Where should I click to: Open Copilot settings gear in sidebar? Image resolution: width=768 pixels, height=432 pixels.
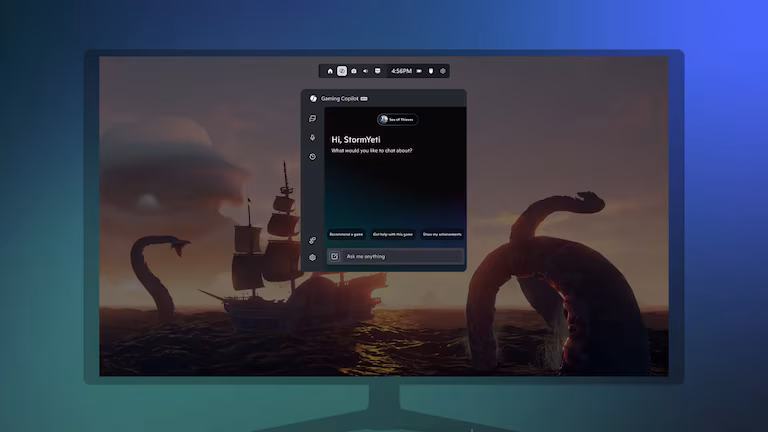[313, 257]
